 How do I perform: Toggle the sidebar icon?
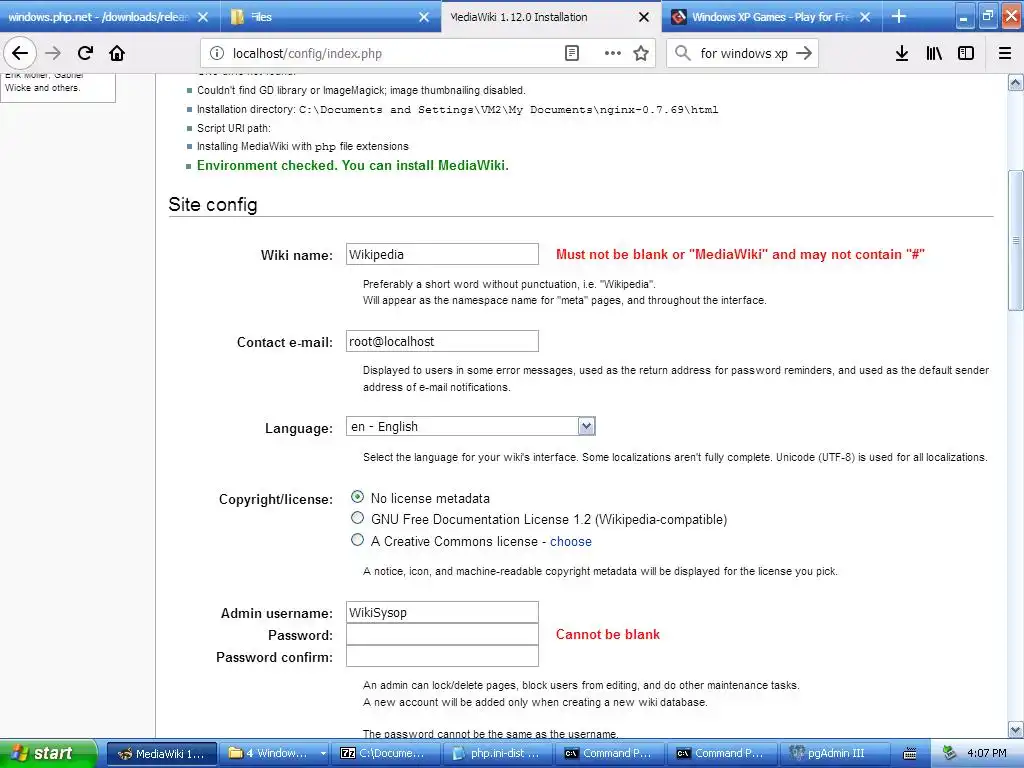[x=966, y=54]
